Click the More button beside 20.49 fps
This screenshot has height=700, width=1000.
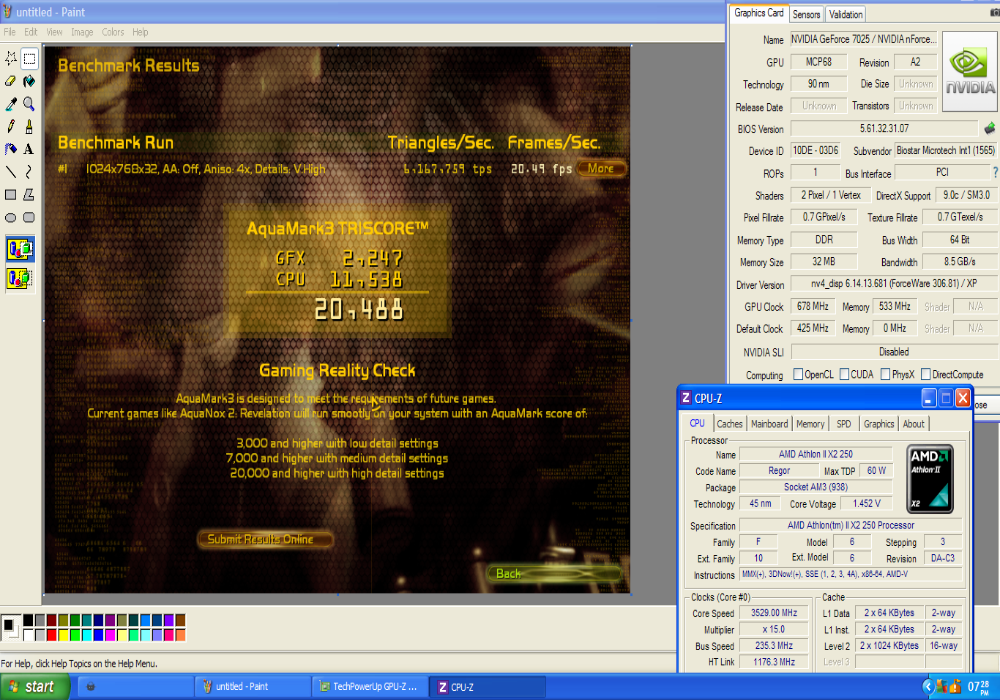pyautogui.click(x=601, y=168)
